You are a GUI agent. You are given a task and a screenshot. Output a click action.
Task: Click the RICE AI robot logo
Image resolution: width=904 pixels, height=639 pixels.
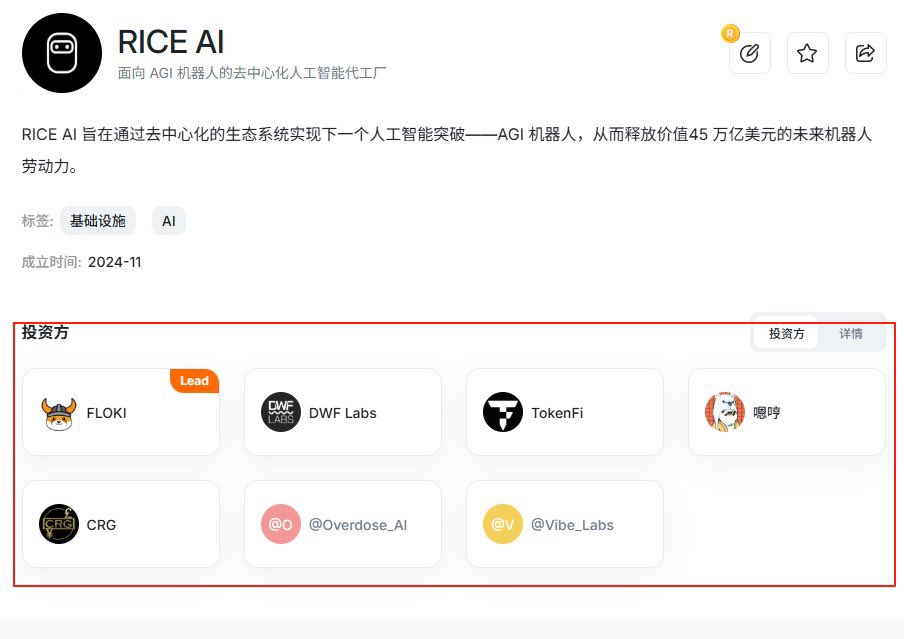[x=62, y=53]
